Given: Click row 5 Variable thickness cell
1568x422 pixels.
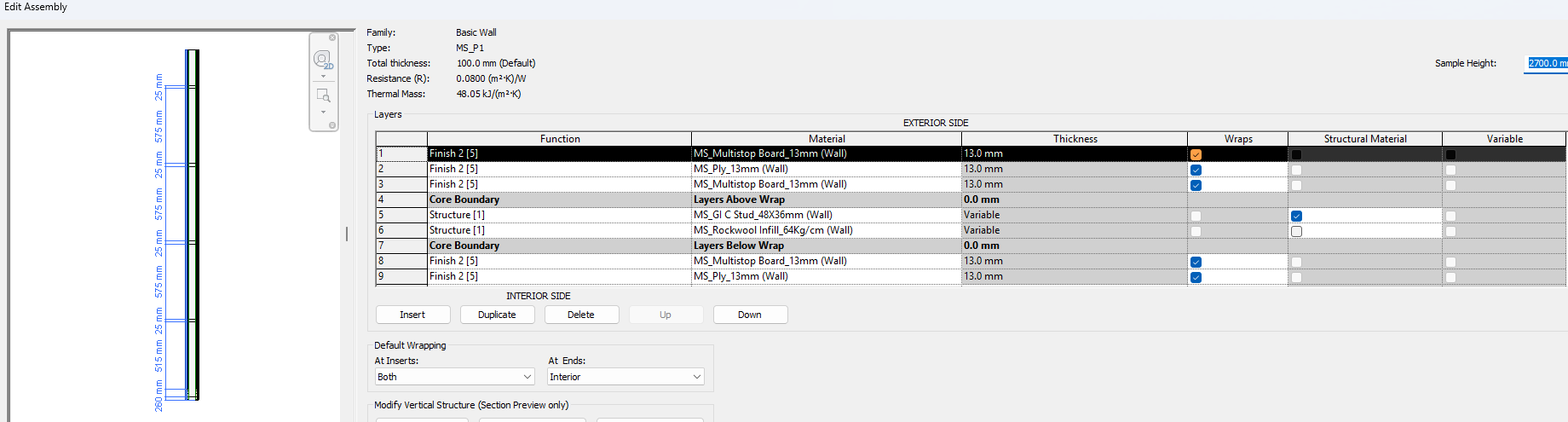Looking at the screenshot, I should (x=1075, y=216).
